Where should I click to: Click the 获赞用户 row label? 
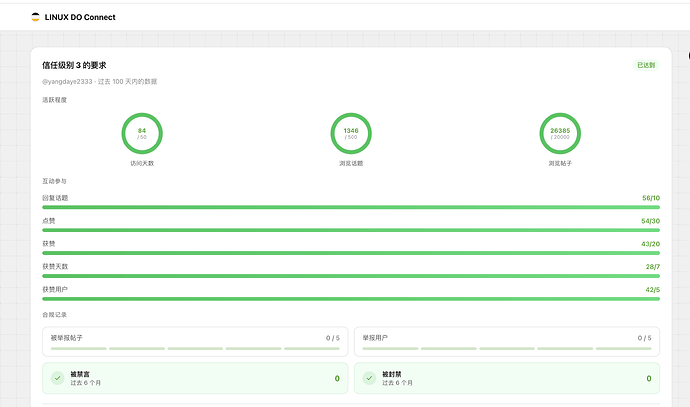(55, 290)
